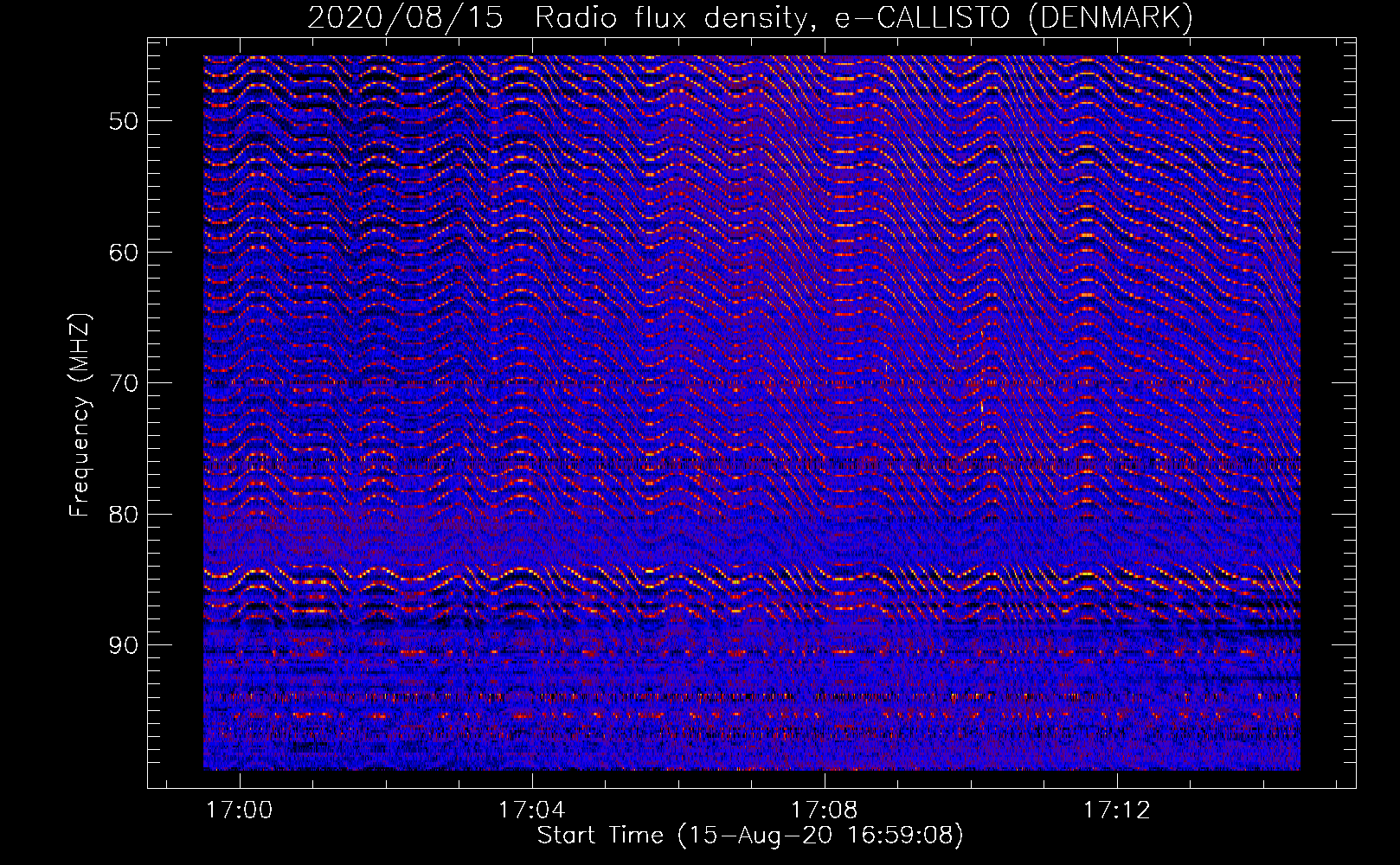Click the plot title '2020/08/15 Radio flux density'
This screenshot has height=865, width=1400.
[750, 17]
